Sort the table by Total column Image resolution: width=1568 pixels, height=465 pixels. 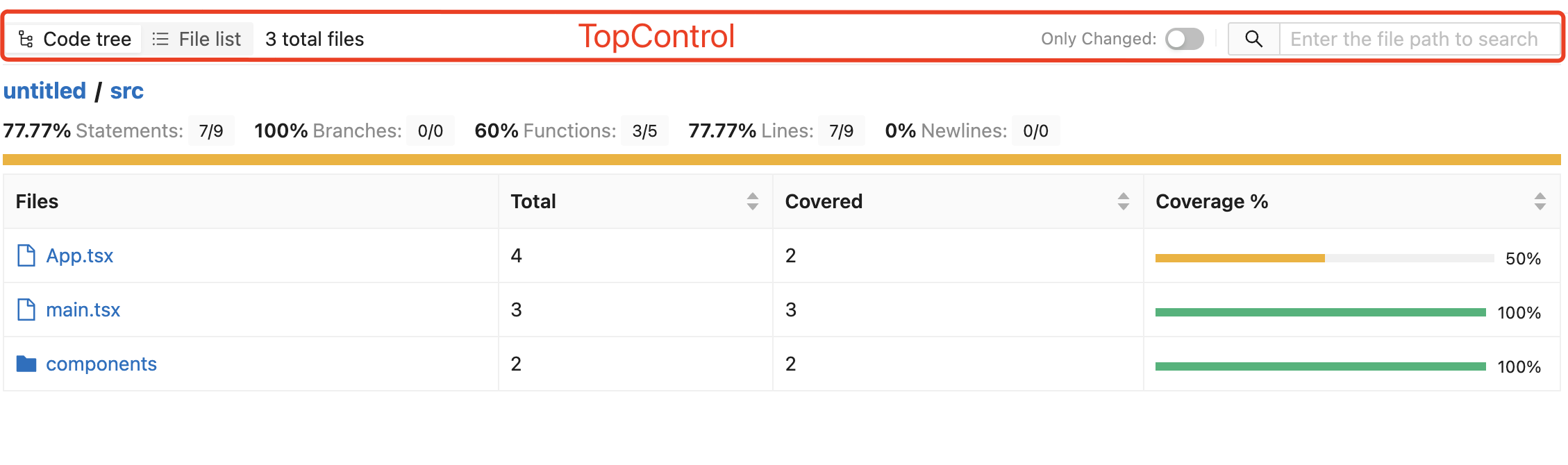(752, 201)
